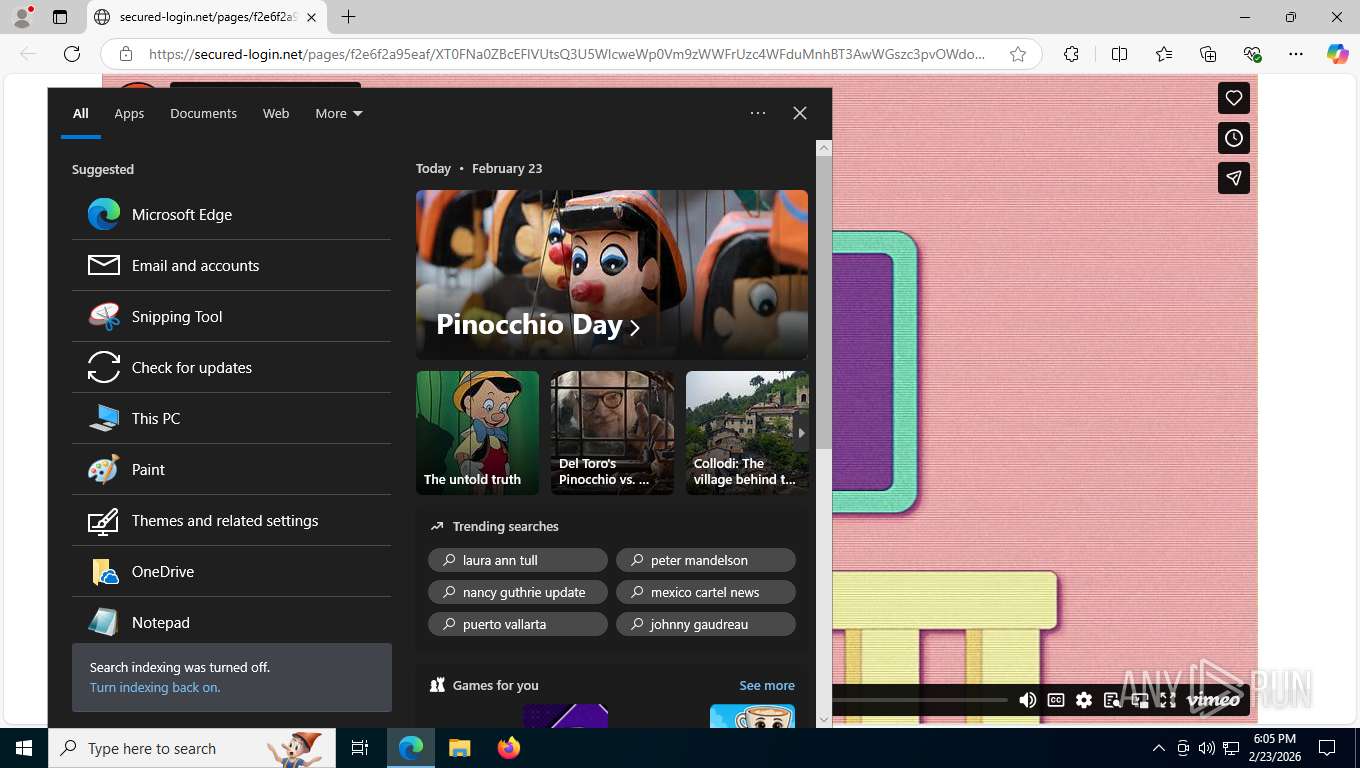Open Edge Collections
1360x768 pixels.
coord(1208,54)
